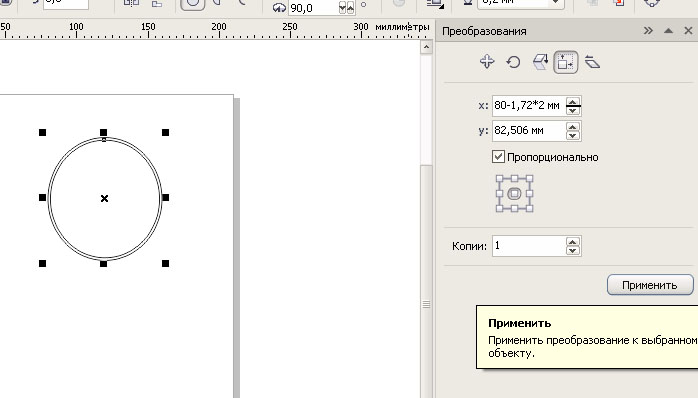698x398 pixels.
Task: Click the y size field showing 82,506 мм
Action: point(528,130)
